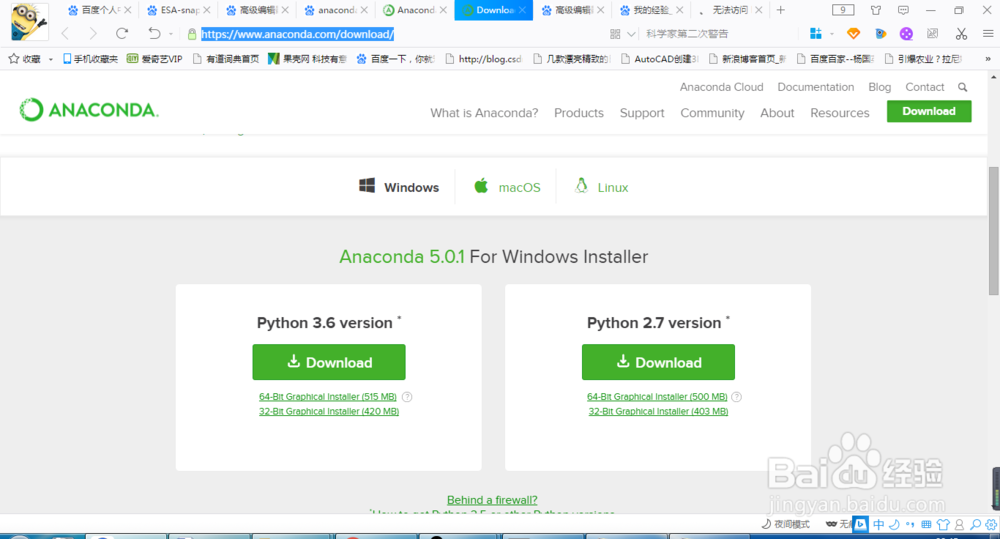Click 64-Bit Graphical Installer (515 MB) link
The image size is (1000, 539).
(328, 397)
